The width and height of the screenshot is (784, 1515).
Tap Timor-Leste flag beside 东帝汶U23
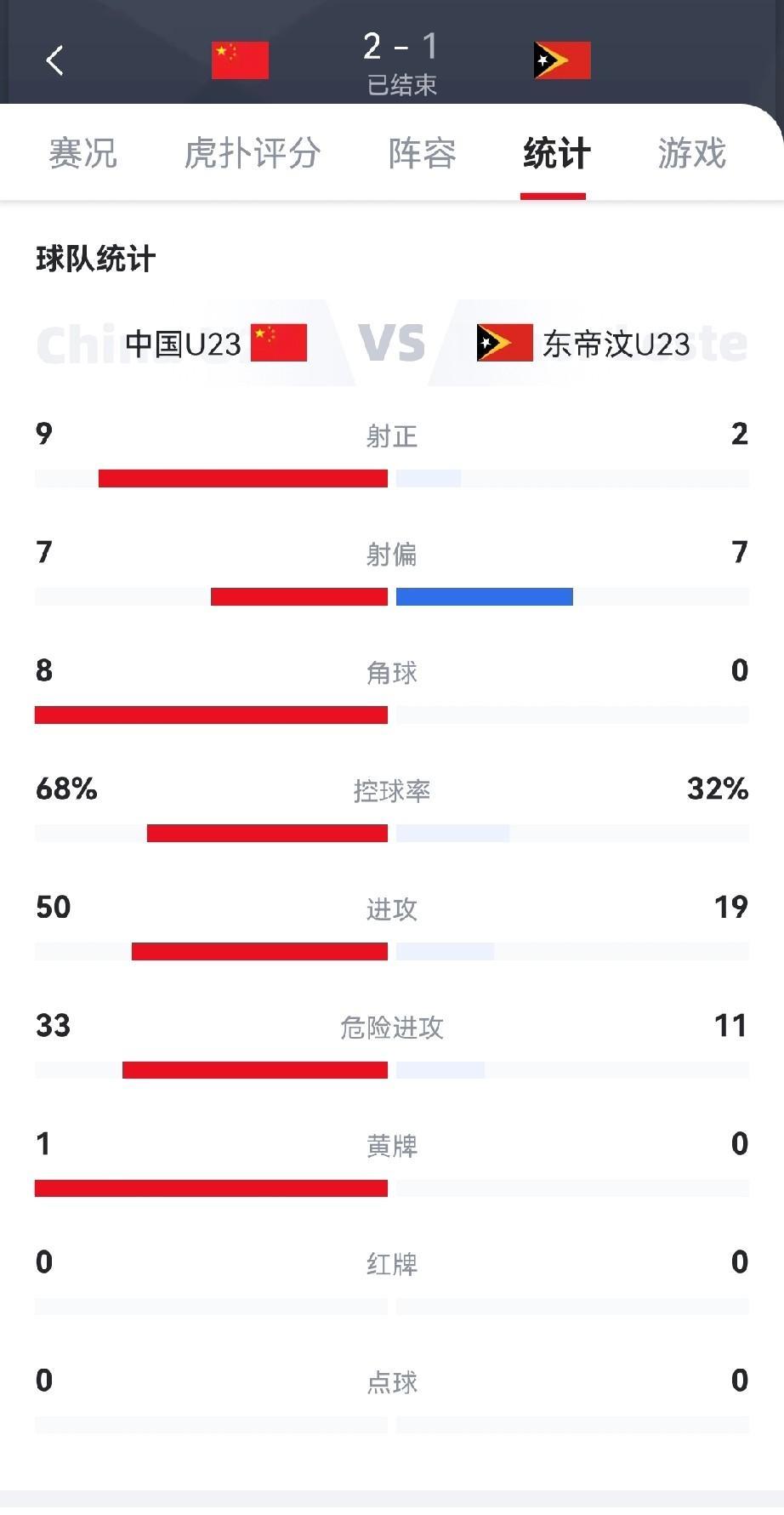coord(504,343)
